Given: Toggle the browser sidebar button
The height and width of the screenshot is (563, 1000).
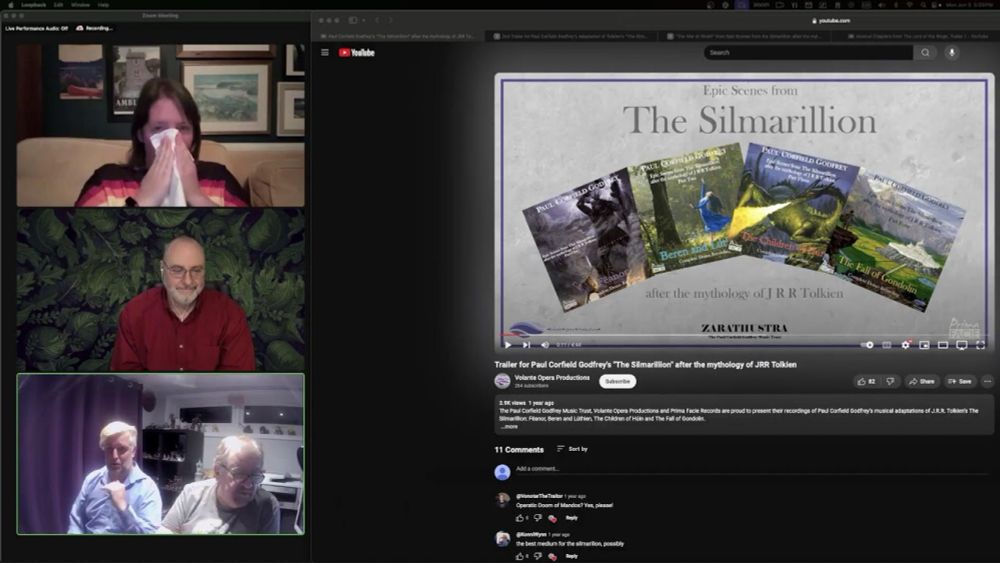Looking at the screenshot, I should [353, 20].
